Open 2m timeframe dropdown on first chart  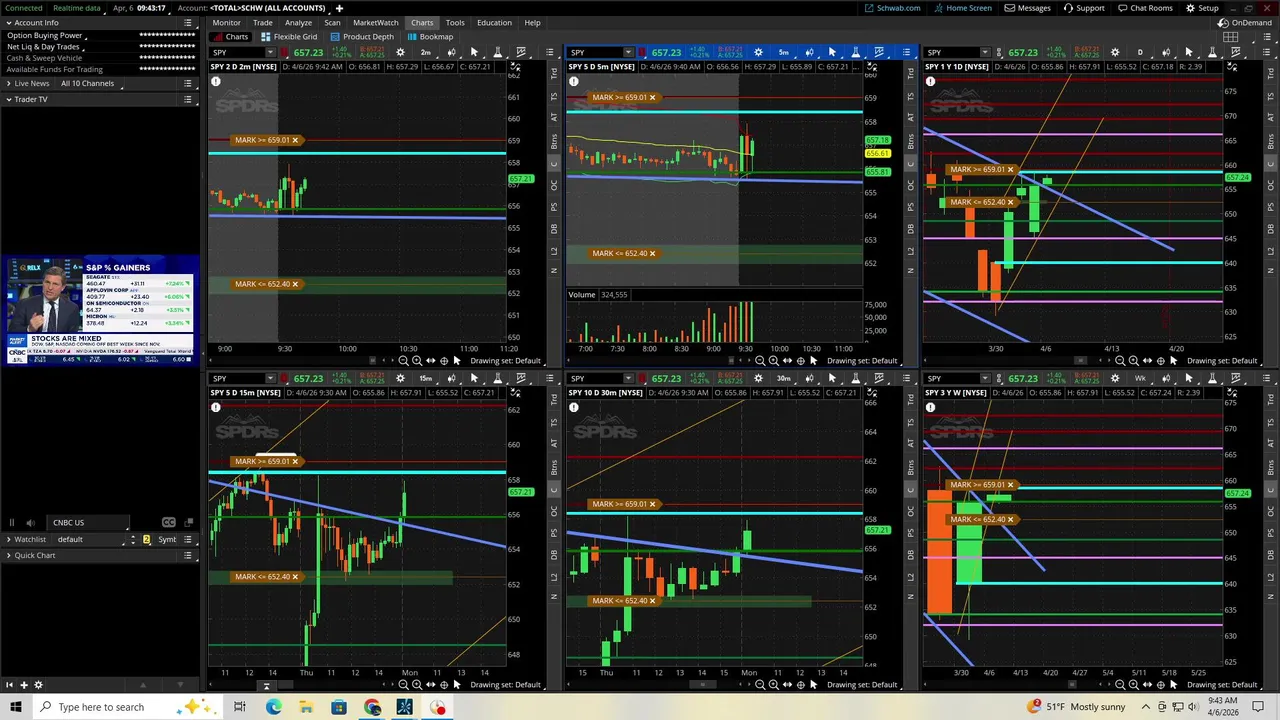(x=427, y=52)
